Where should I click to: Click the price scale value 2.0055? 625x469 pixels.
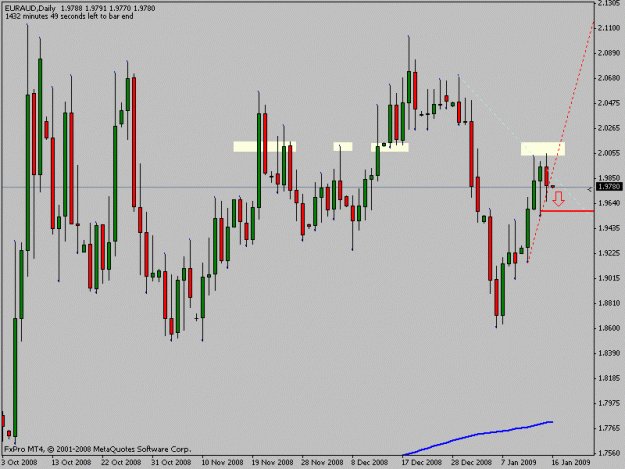pos(609,153)
